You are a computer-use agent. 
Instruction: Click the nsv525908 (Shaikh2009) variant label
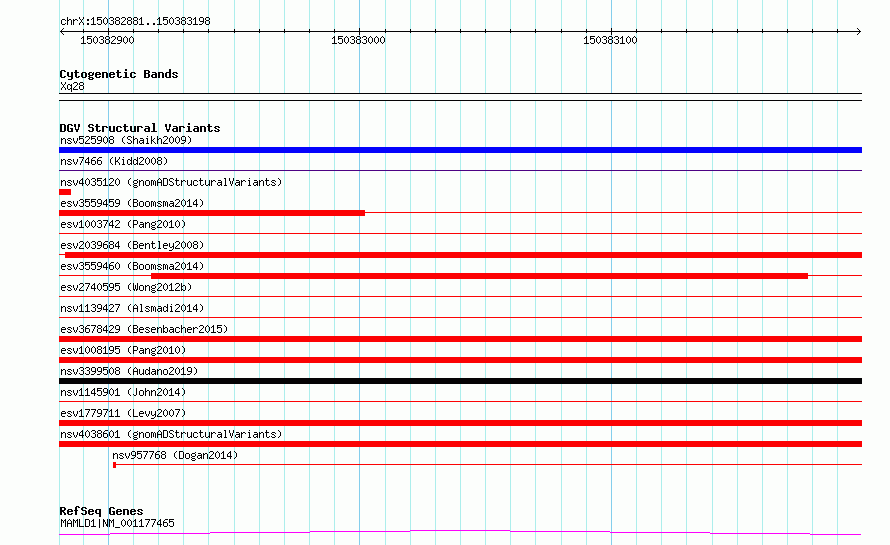pyautogui.click(x=126, y=140)
